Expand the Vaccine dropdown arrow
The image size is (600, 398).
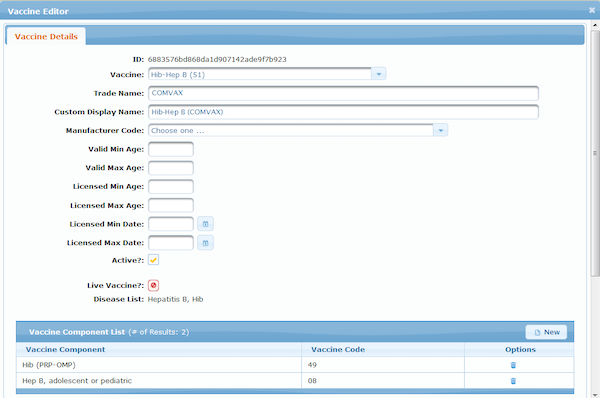379,74
